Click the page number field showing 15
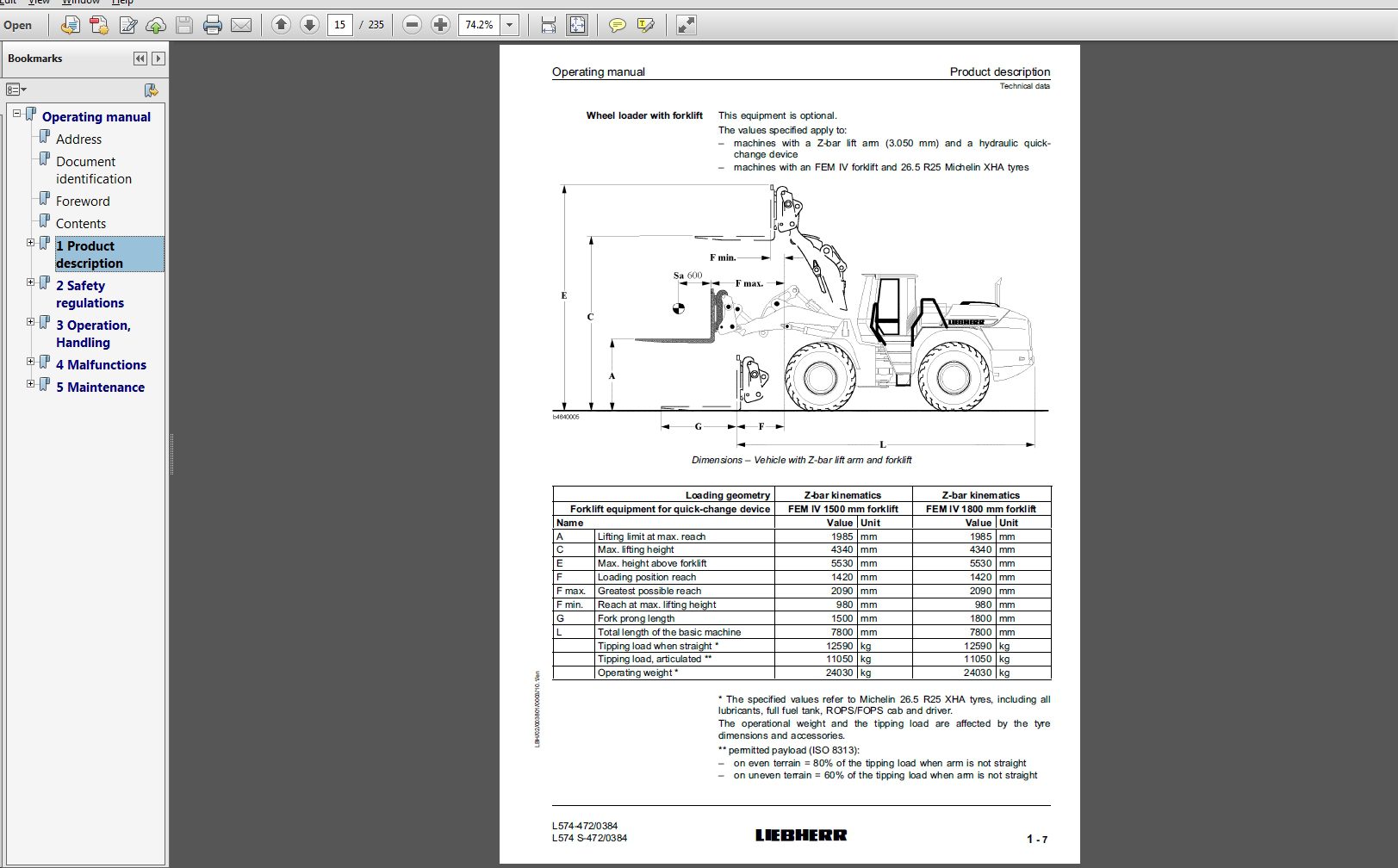 (x=339, y=25)
